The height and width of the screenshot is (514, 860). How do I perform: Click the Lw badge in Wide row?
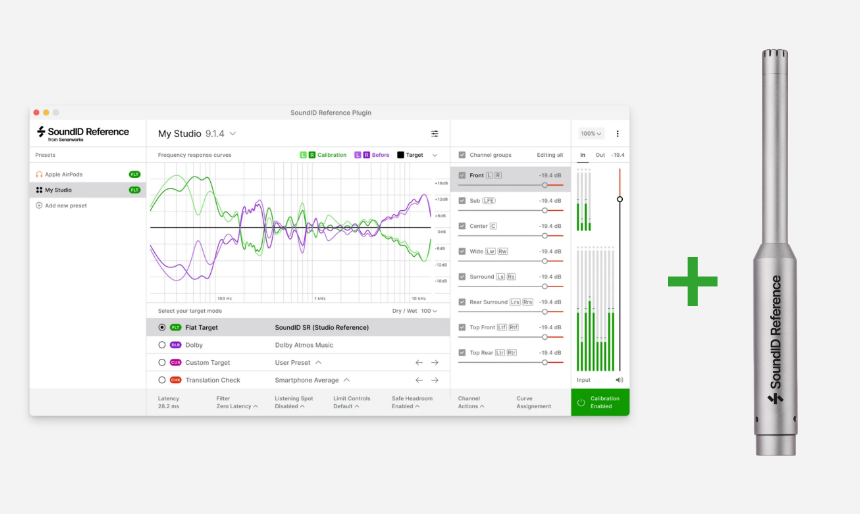(x=490, y=251)
